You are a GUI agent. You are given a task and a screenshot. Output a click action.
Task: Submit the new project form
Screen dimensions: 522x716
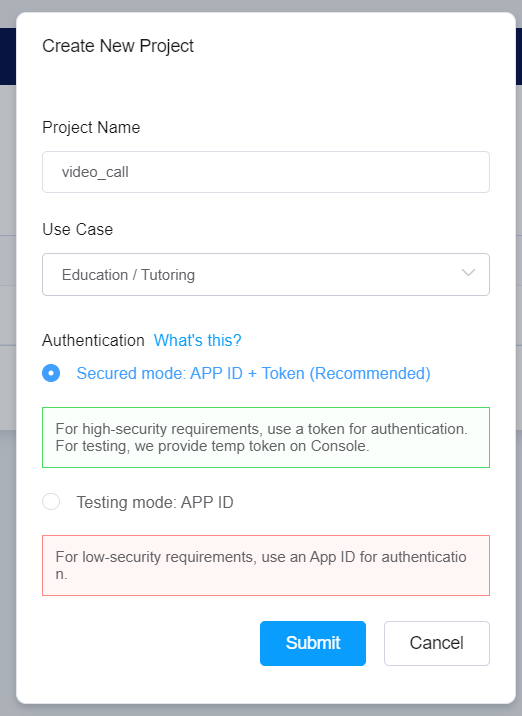[313, 643]
